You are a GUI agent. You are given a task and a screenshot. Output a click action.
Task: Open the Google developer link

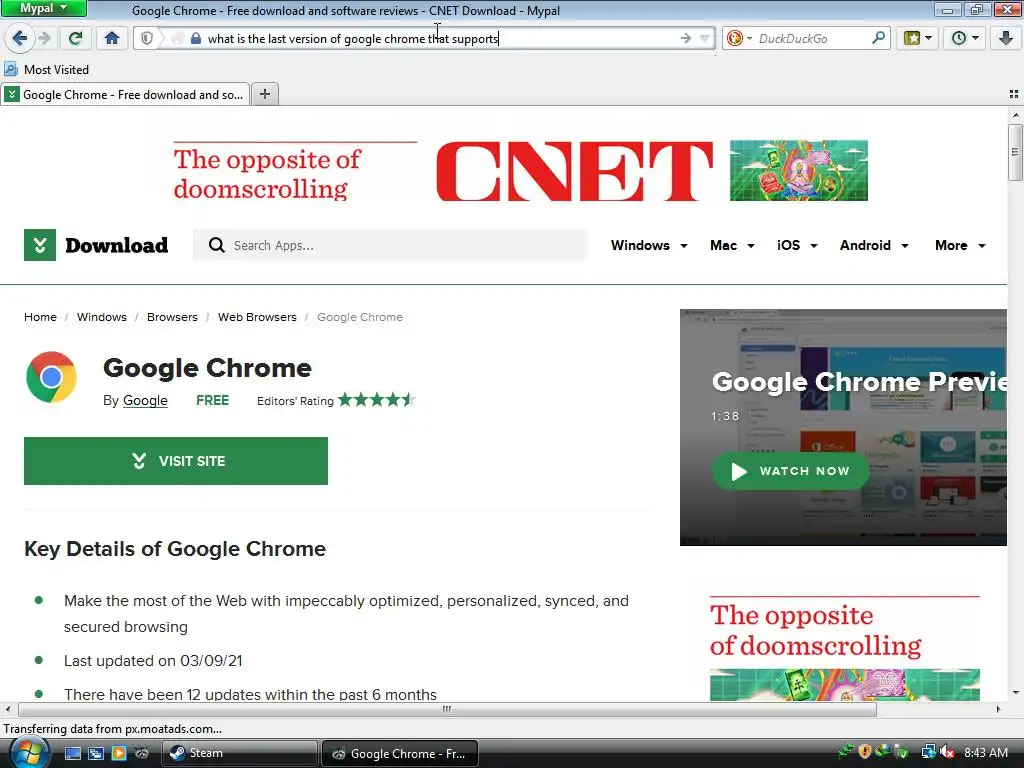(x=145, y=400)
